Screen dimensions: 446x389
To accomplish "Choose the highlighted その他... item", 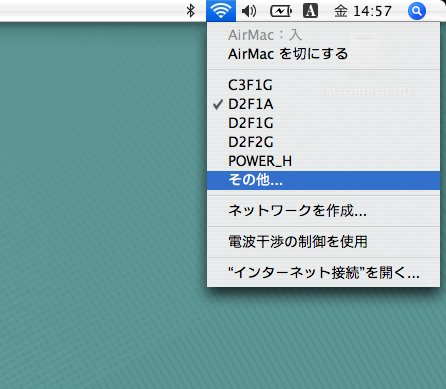I will point(323,180).
